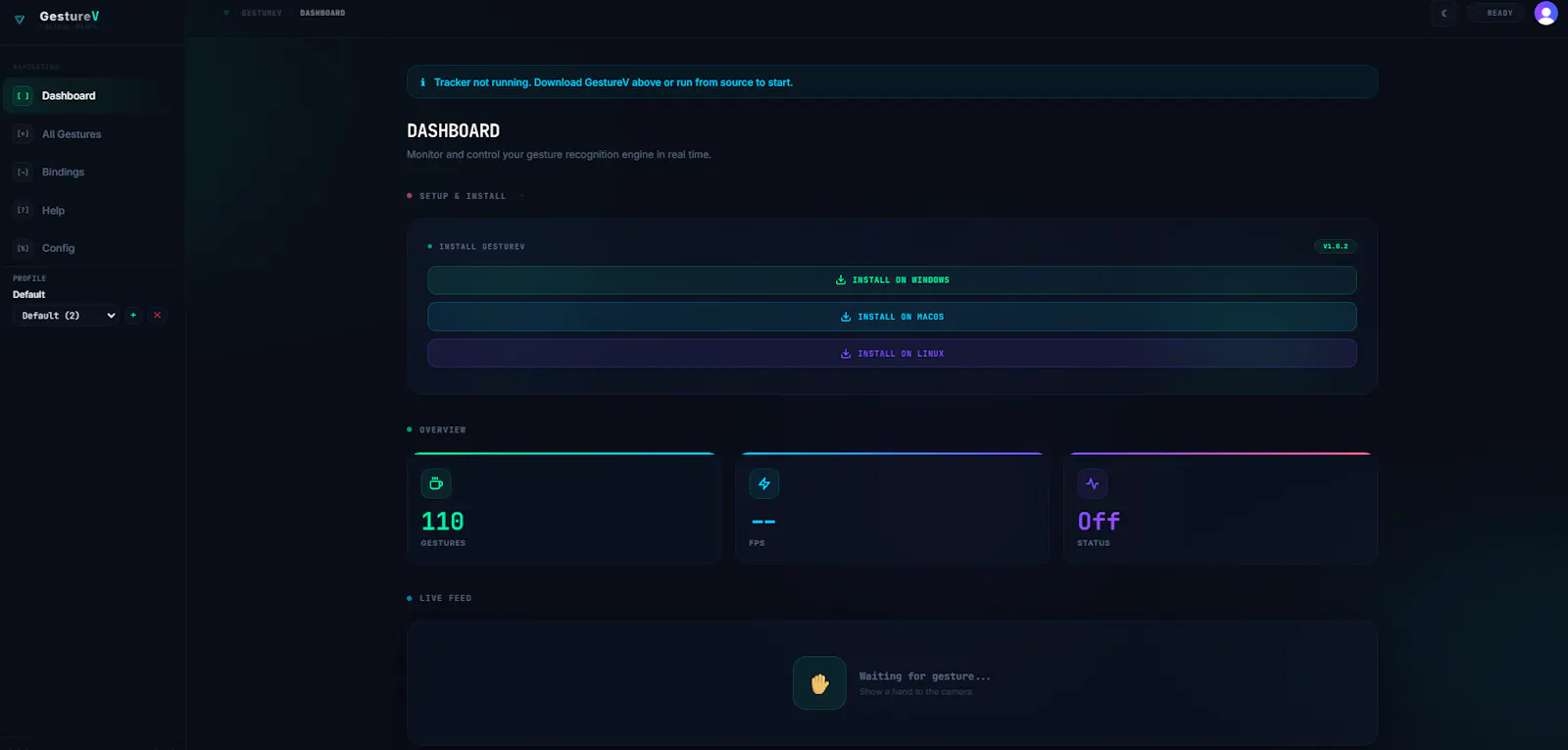Click Install on Windows button
Viewport: 1568px width, 750px height.
(892, 280)
